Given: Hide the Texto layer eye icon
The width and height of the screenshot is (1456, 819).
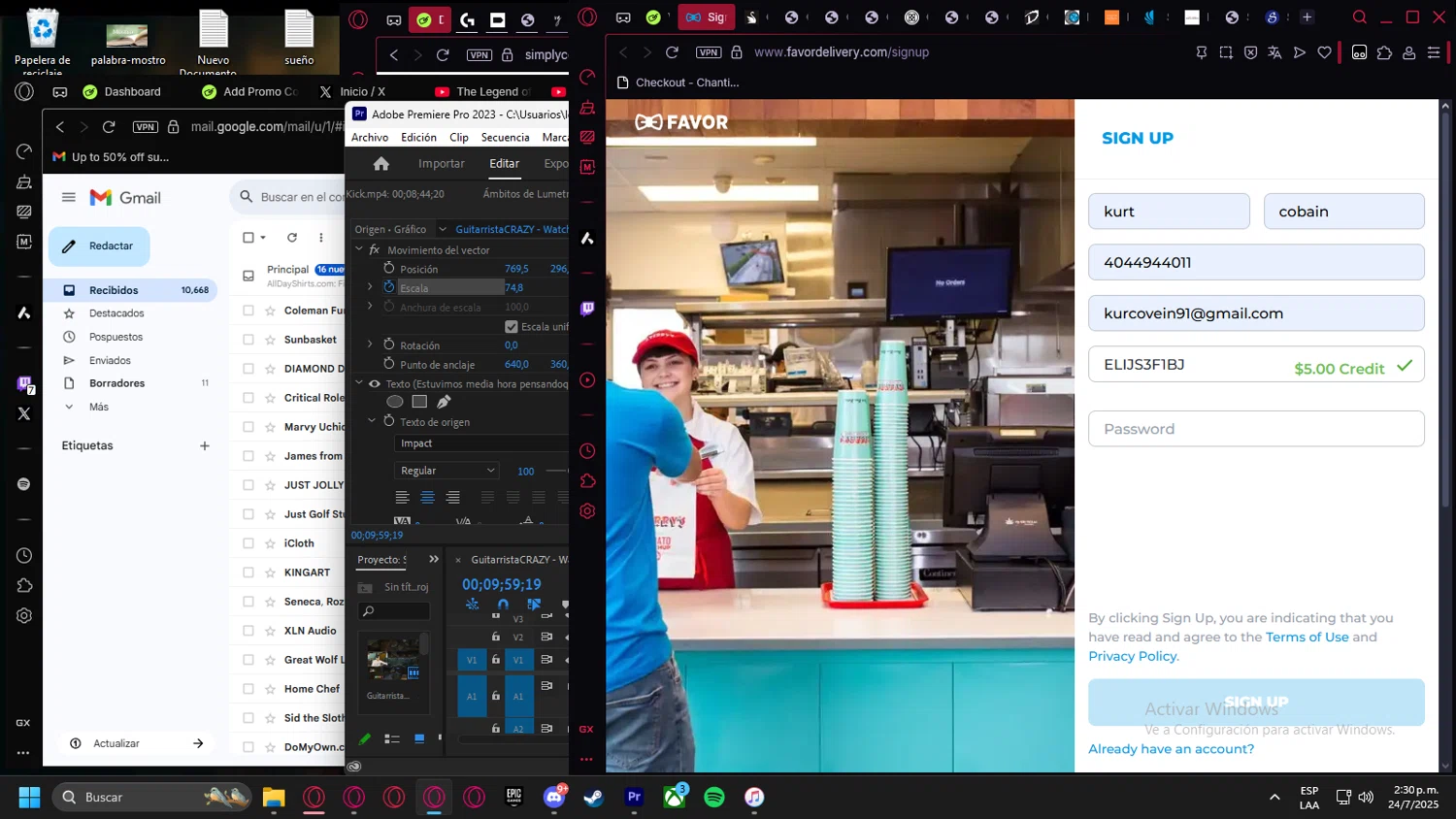Looking at the screenshot, I should pos(375,384).
